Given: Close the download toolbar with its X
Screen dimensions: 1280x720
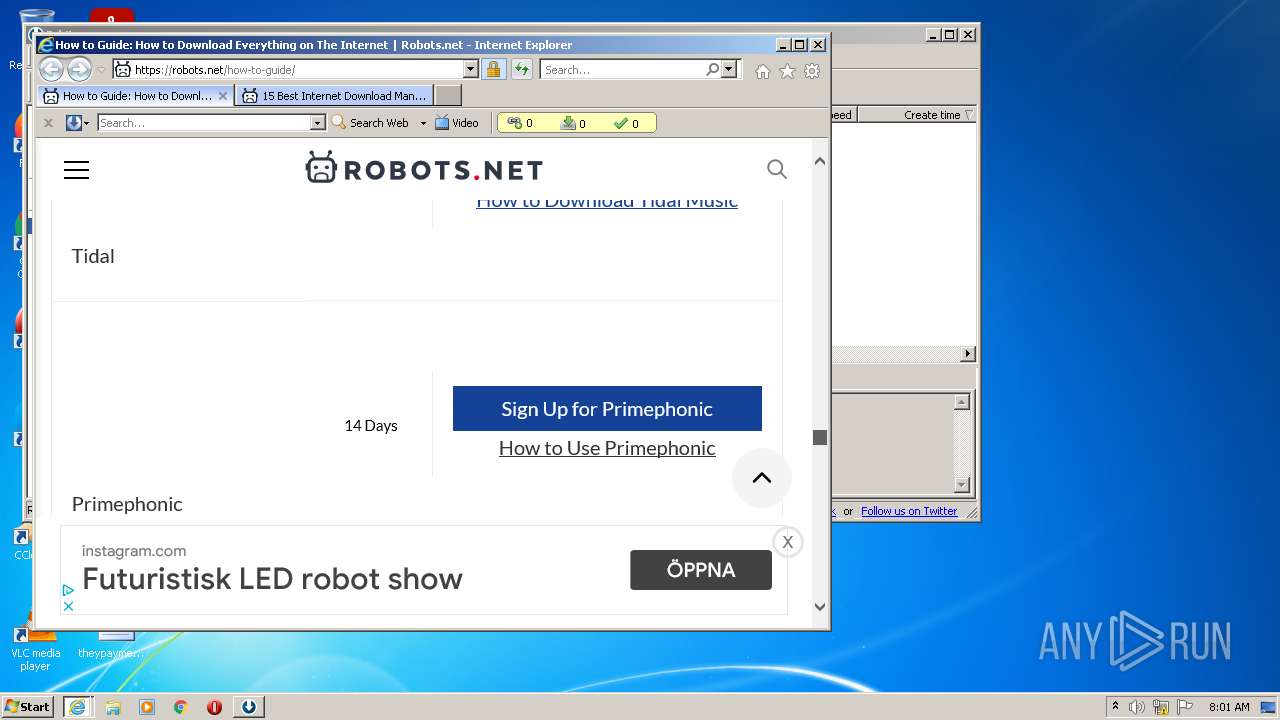Looking at the screenshot, I should coord(48,123).
